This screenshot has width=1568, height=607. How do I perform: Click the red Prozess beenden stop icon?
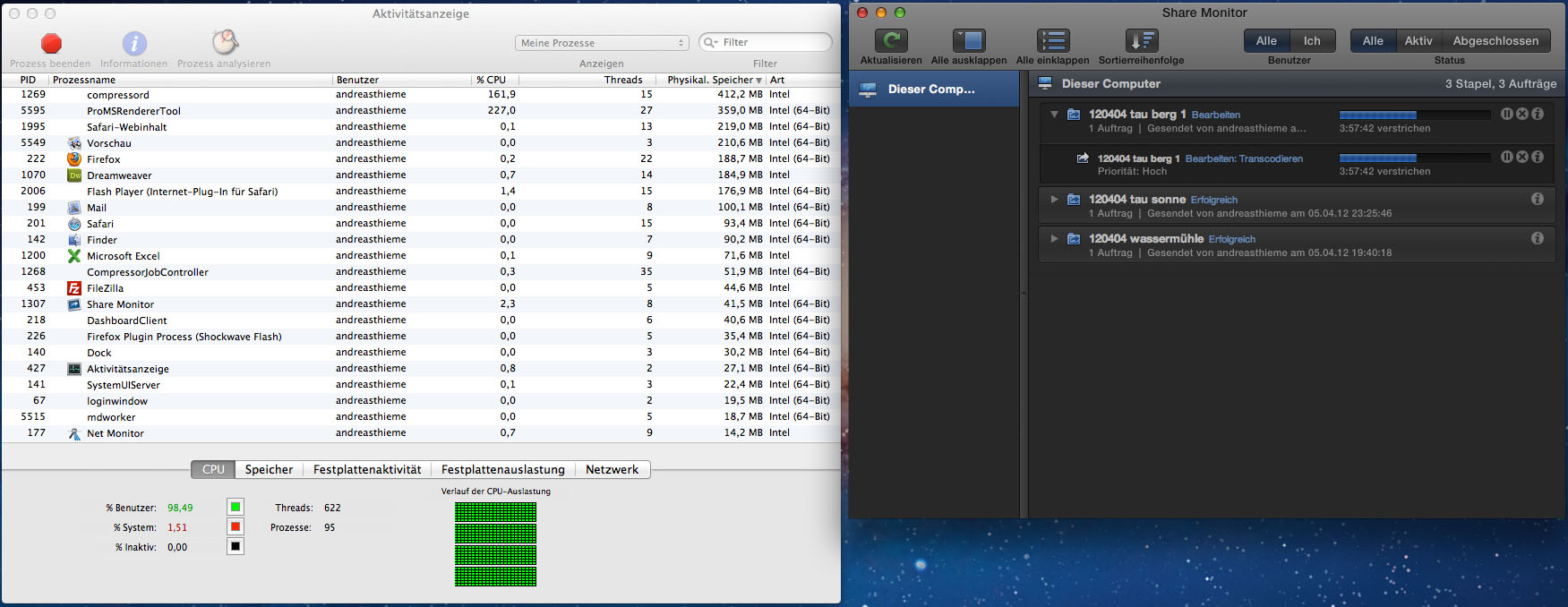(51, 43)
